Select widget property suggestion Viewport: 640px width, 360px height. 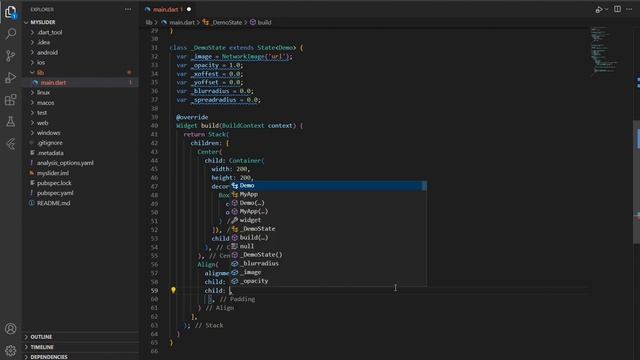point(327,220)
